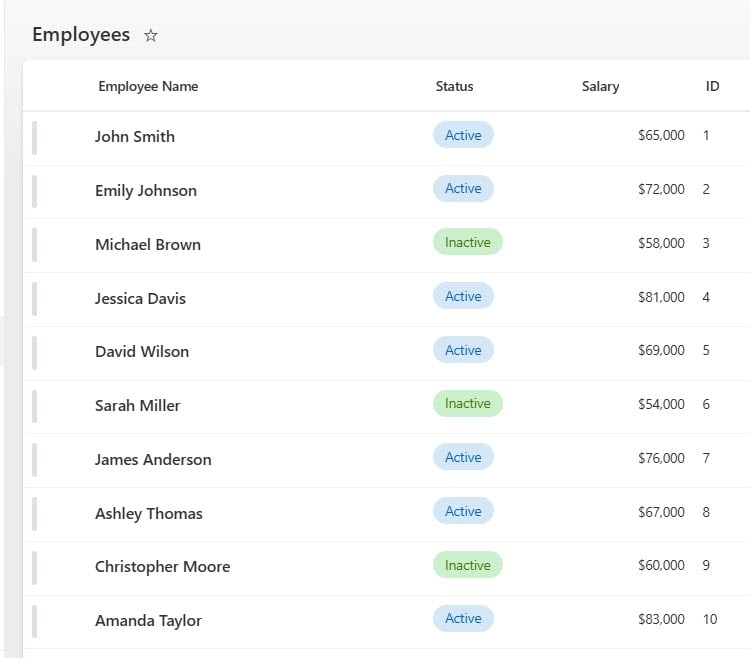Screen dimensions: 750x658
Task: Select the $76,000 salary cell
Action: tap(661, 458)
